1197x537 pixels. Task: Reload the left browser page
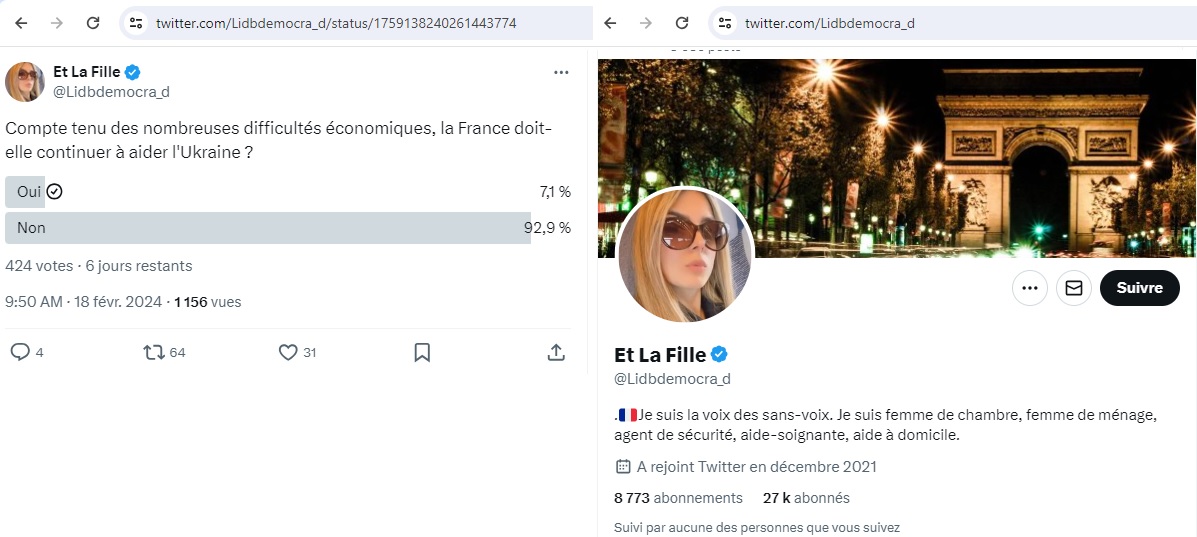click(x=93, y=22)
